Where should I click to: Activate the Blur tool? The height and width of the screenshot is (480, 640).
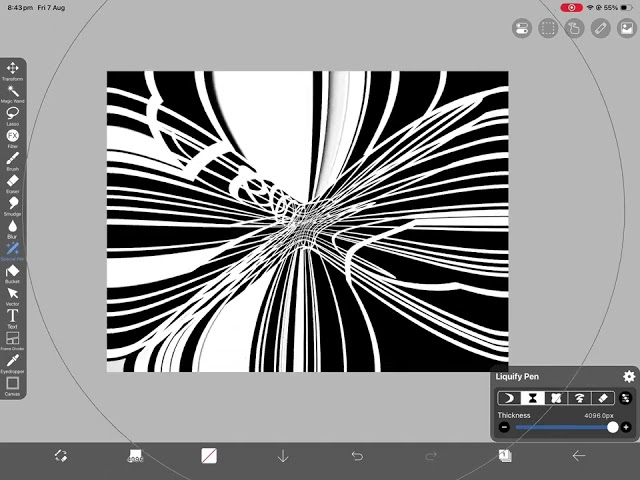[x=13, y=229]
